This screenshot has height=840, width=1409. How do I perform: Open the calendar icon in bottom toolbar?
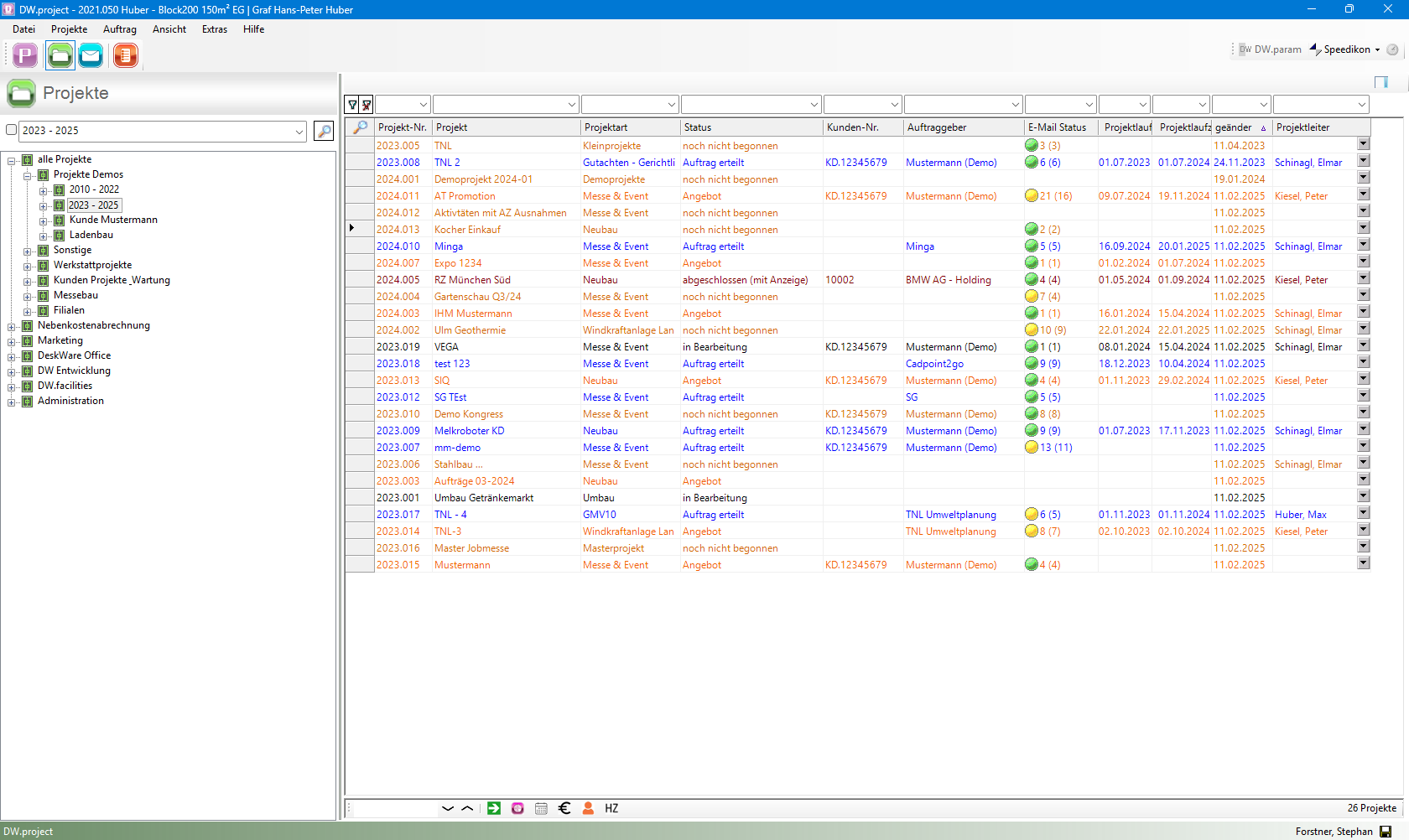(x=541, y=808)
